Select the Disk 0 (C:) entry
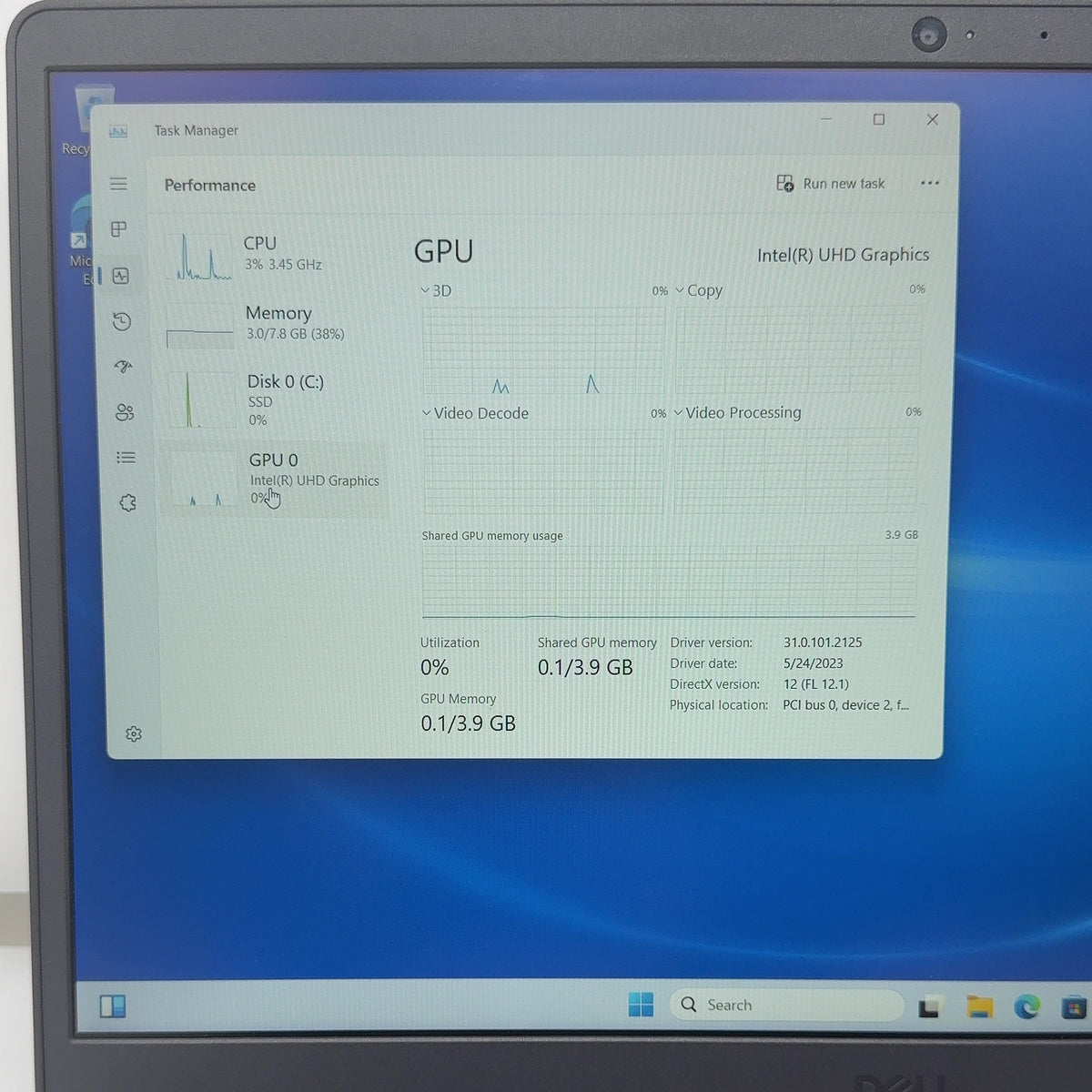The width and height of the screenshot is (1092, 1092). pyautogui.click(x=275, y=399)
